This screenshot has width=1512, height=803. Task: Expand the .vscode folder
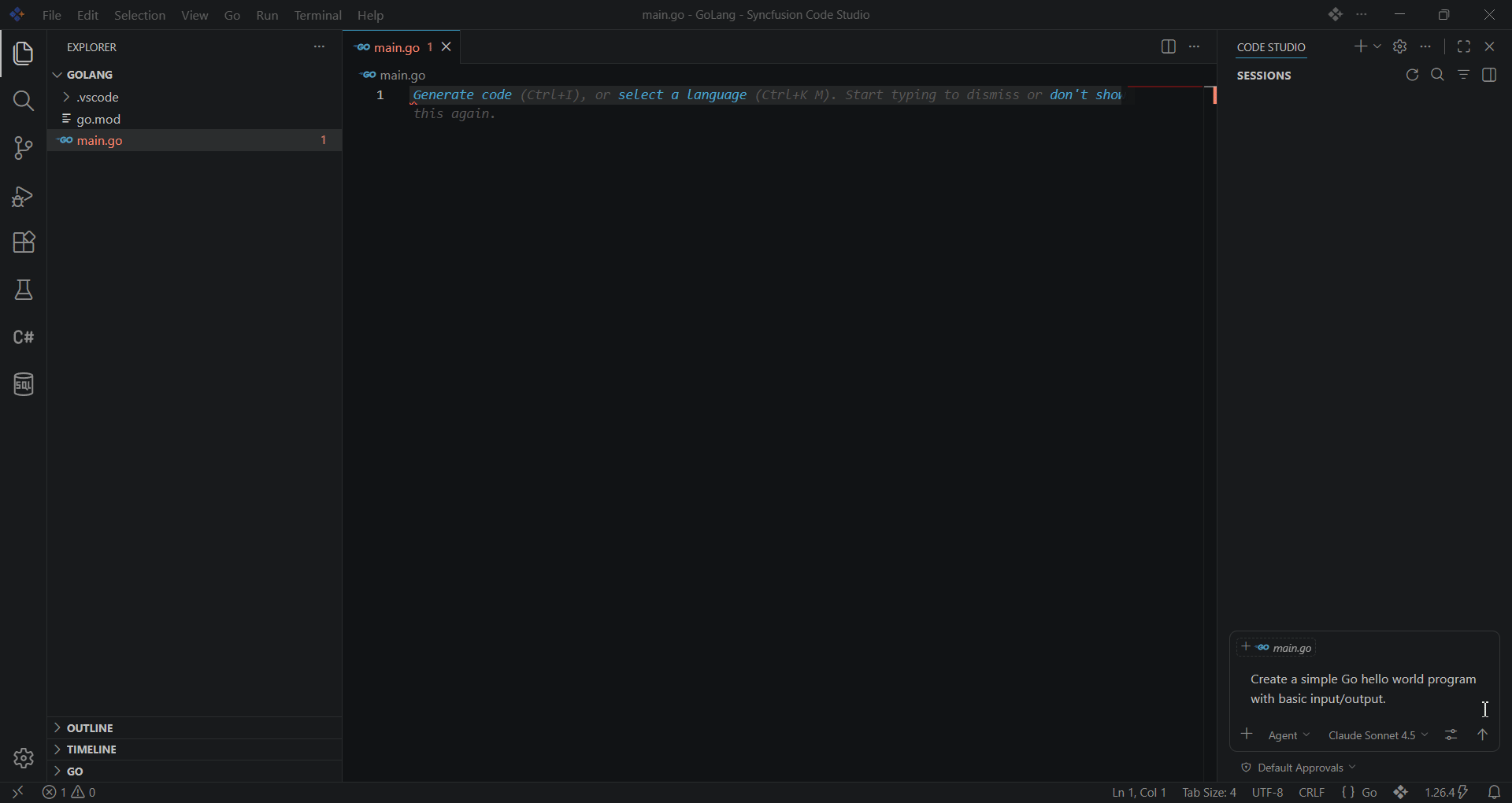tap(195, 98)
